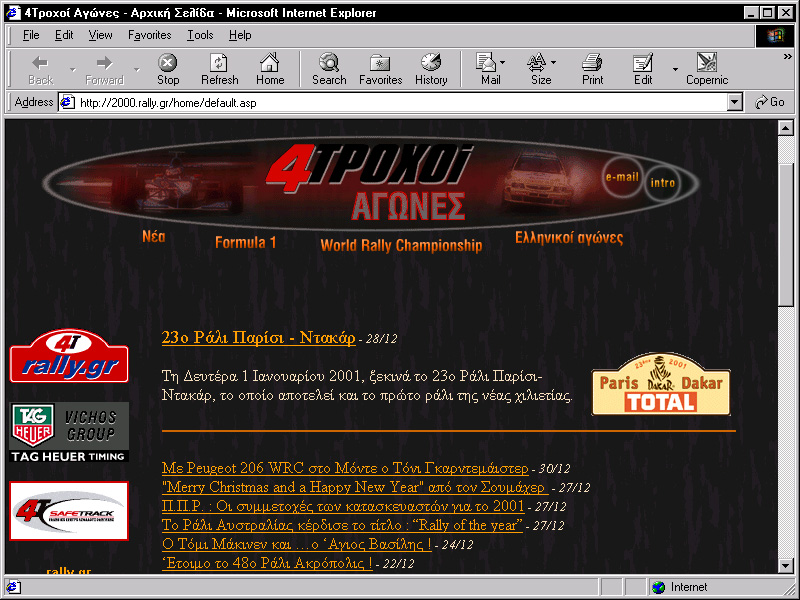Click the vertical scrollbar thumb
Screen dimensions: 800x600
click(786, 235)
